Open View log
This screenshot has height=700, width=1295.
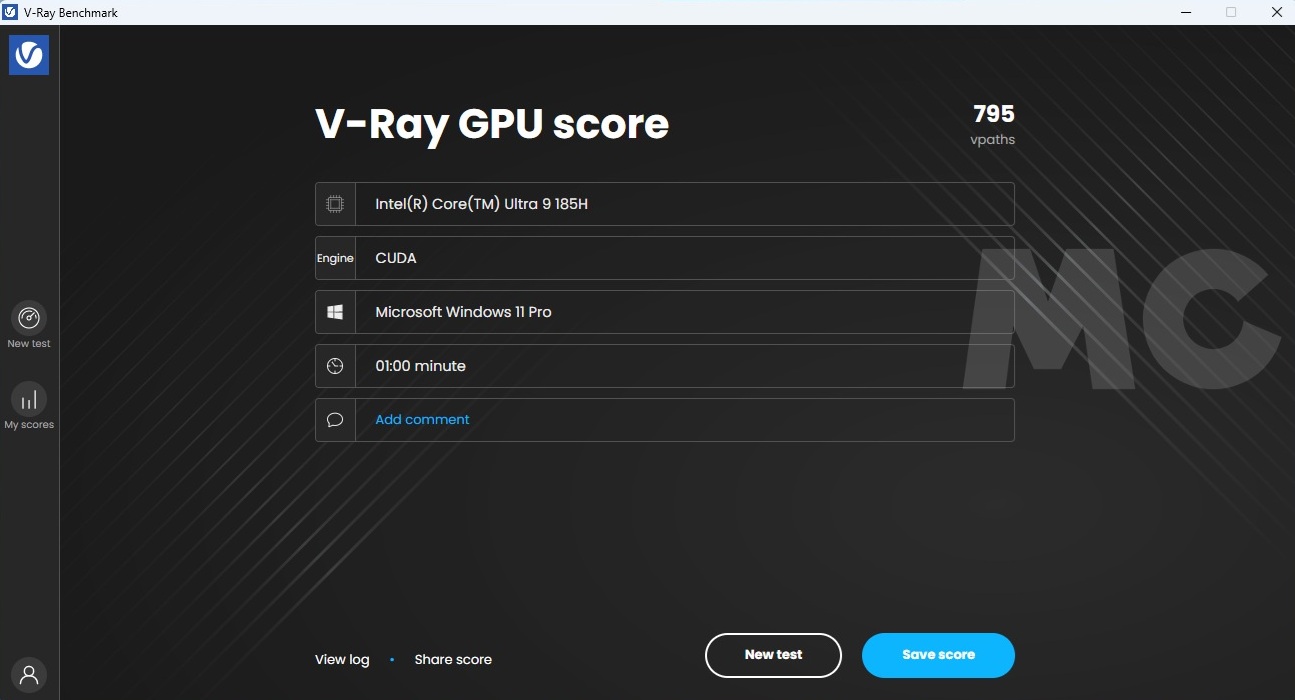pos(342,659)
